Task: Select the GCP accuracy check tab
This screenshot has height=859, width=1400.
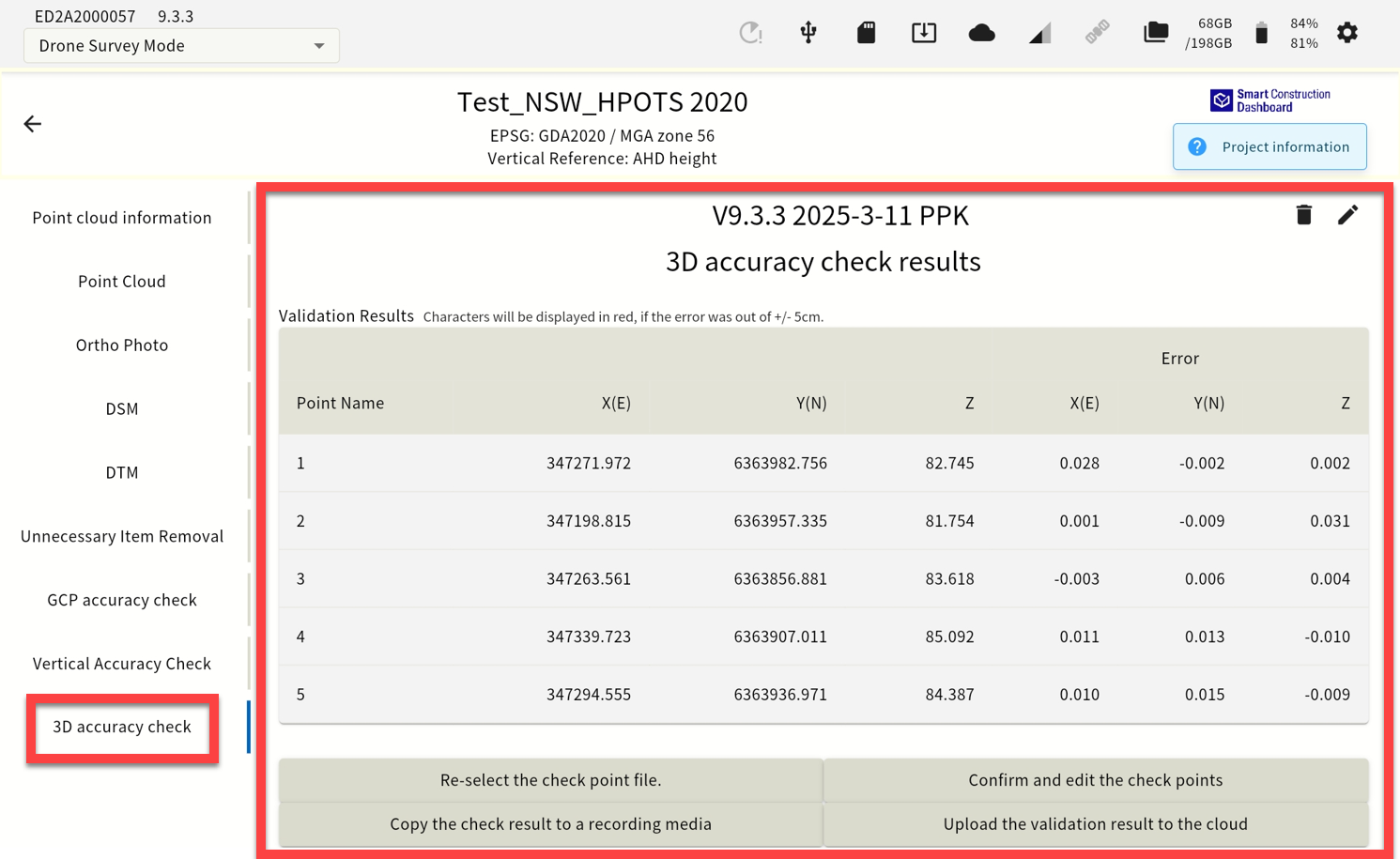Action: (122, 600)
